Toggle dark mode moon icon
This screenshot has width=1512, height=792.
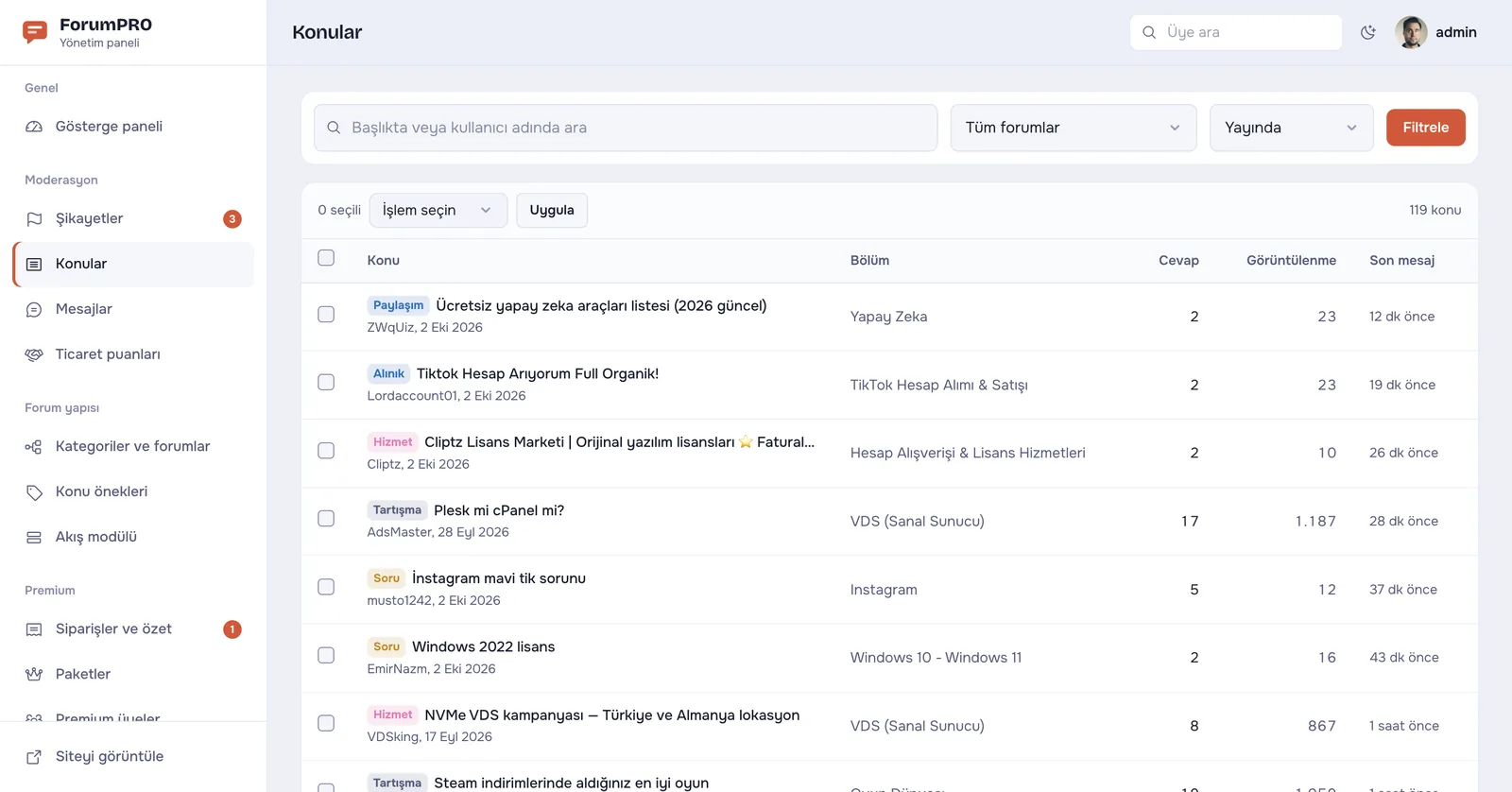pos(1368,32)
